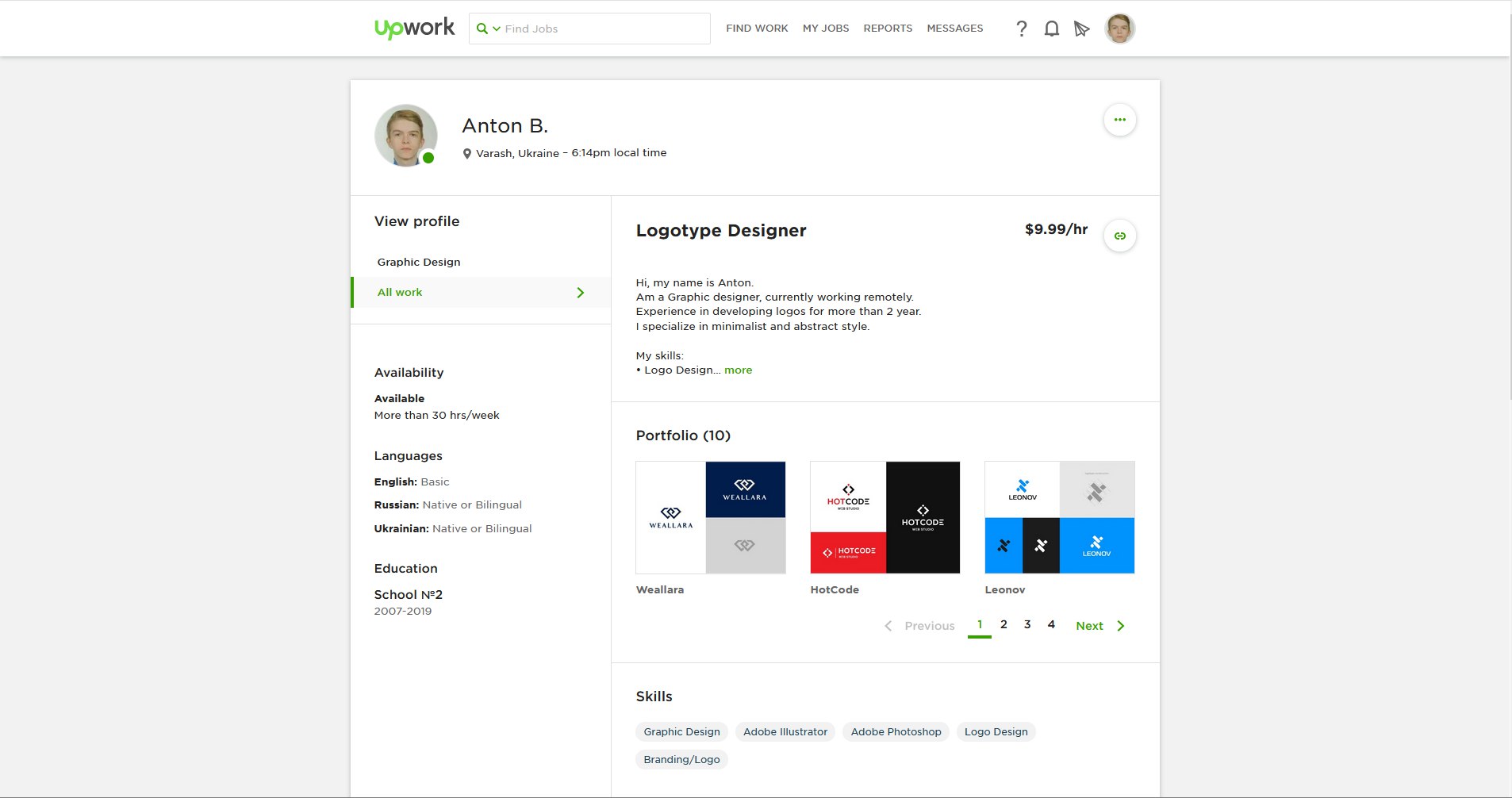Click the Upwork logo
1512x798 pixels.
click(x=414, y=28)
